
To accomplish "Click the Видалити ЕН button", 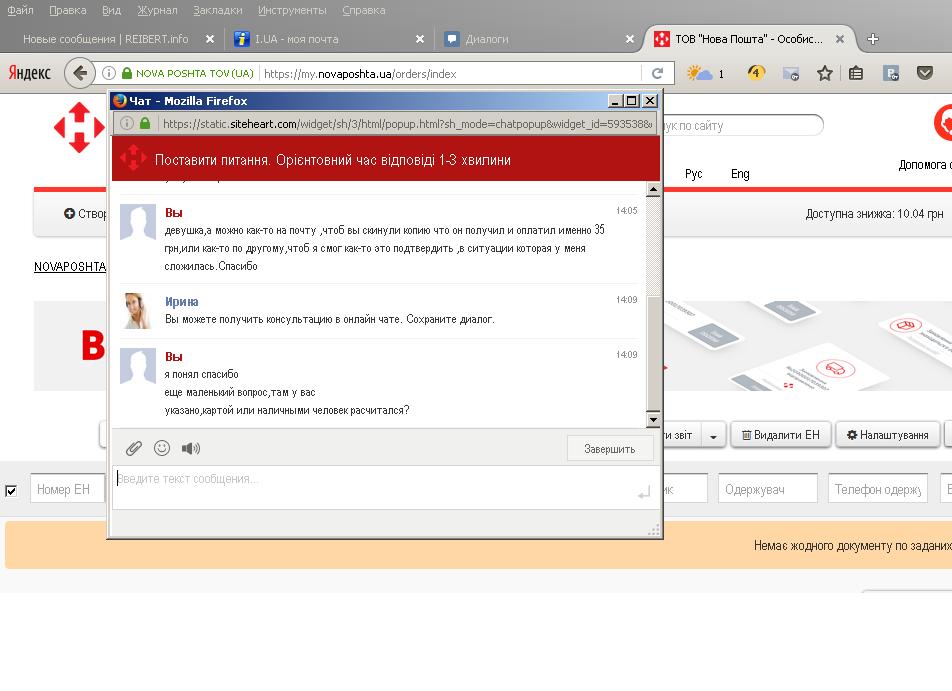I will (780, 435).
